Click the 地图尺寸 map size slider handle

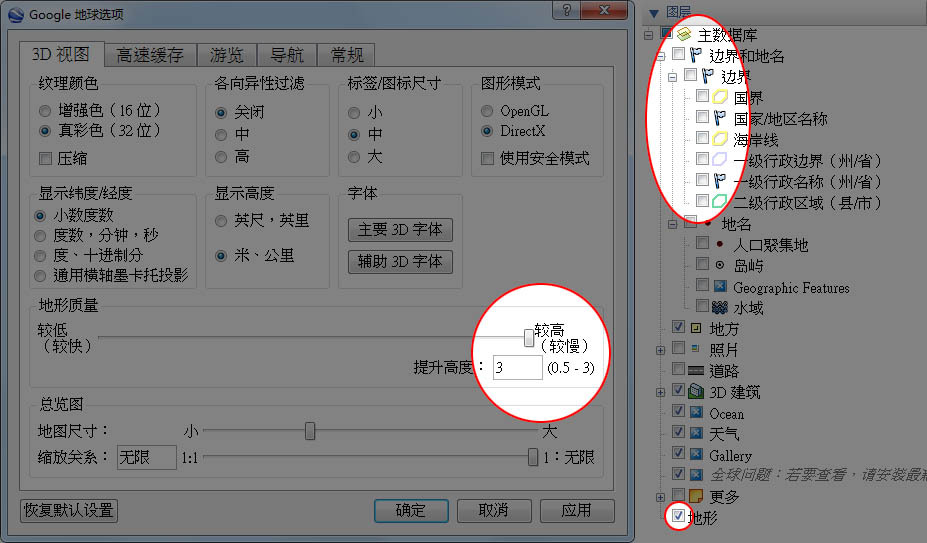tap(310, 431)
